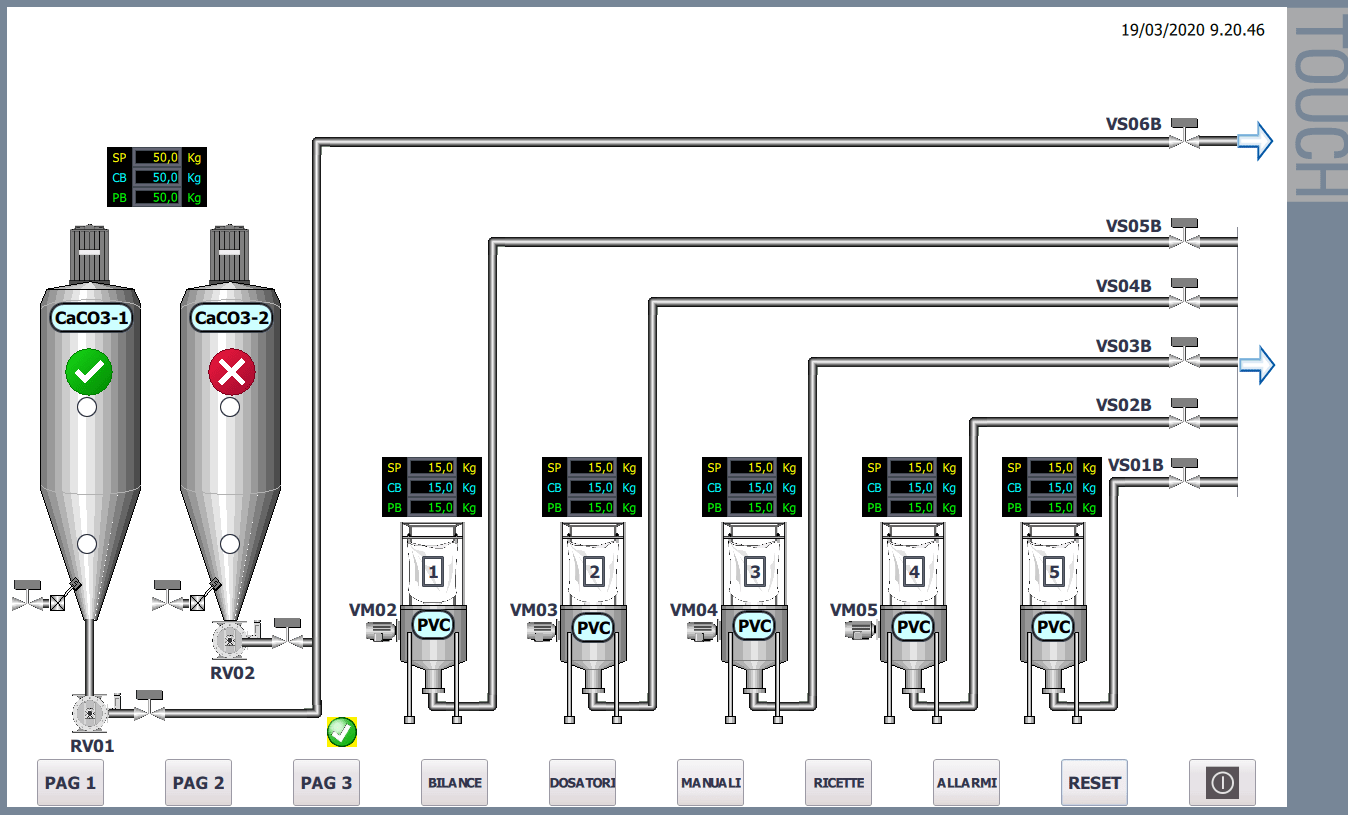Select the VM04 motor icon
1348x815 pixels.
701,629
